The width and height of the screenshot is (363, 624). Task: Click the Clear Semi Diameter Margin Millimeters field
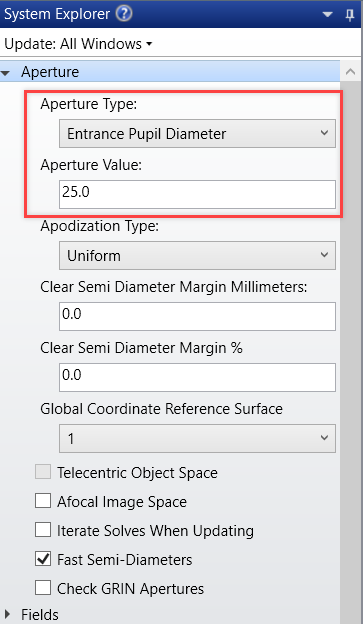[197, 316]
